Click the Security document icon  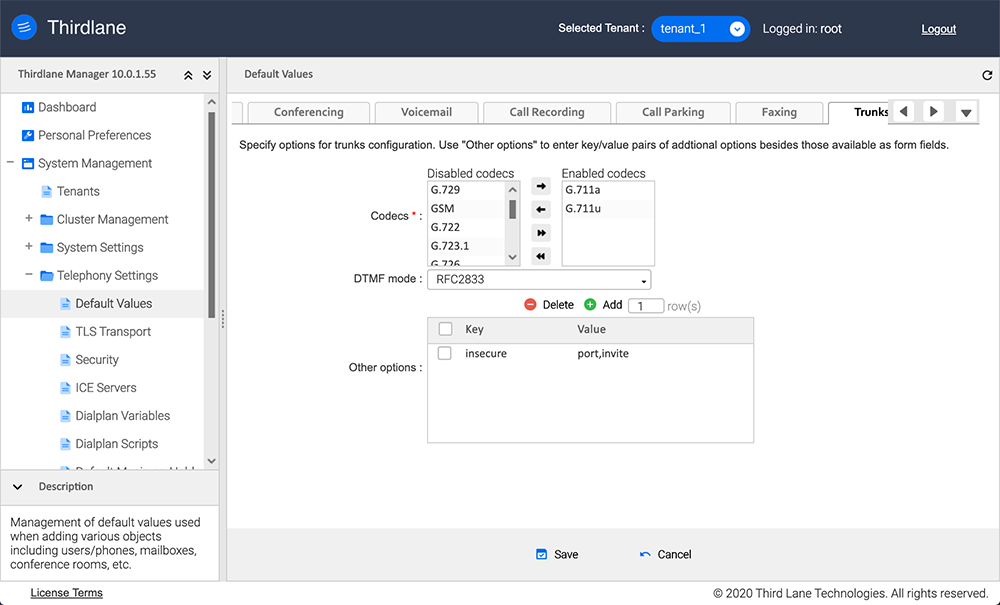tap(65, 360)
